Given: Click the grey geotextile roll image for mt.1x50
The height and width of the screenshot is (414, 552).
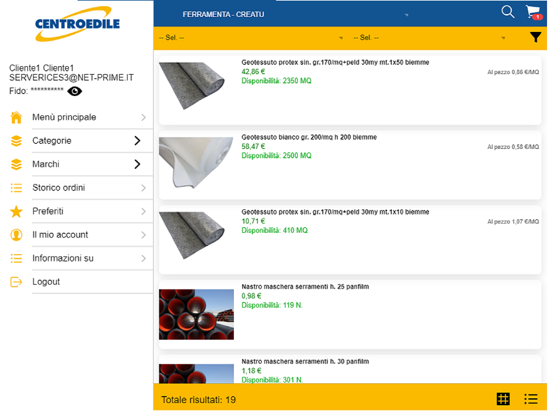Looking at the screenshot, I should (192, 86).
